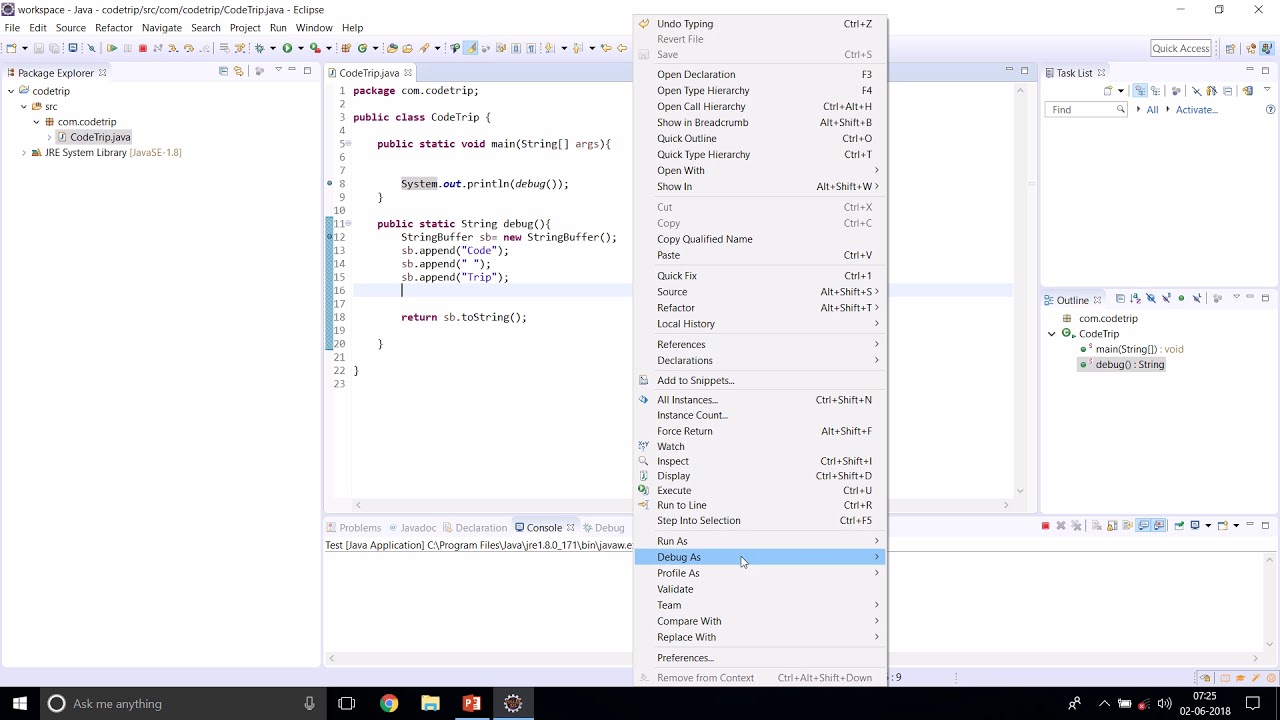
Task: Click the Windows Start button
Action: point(19,703)
